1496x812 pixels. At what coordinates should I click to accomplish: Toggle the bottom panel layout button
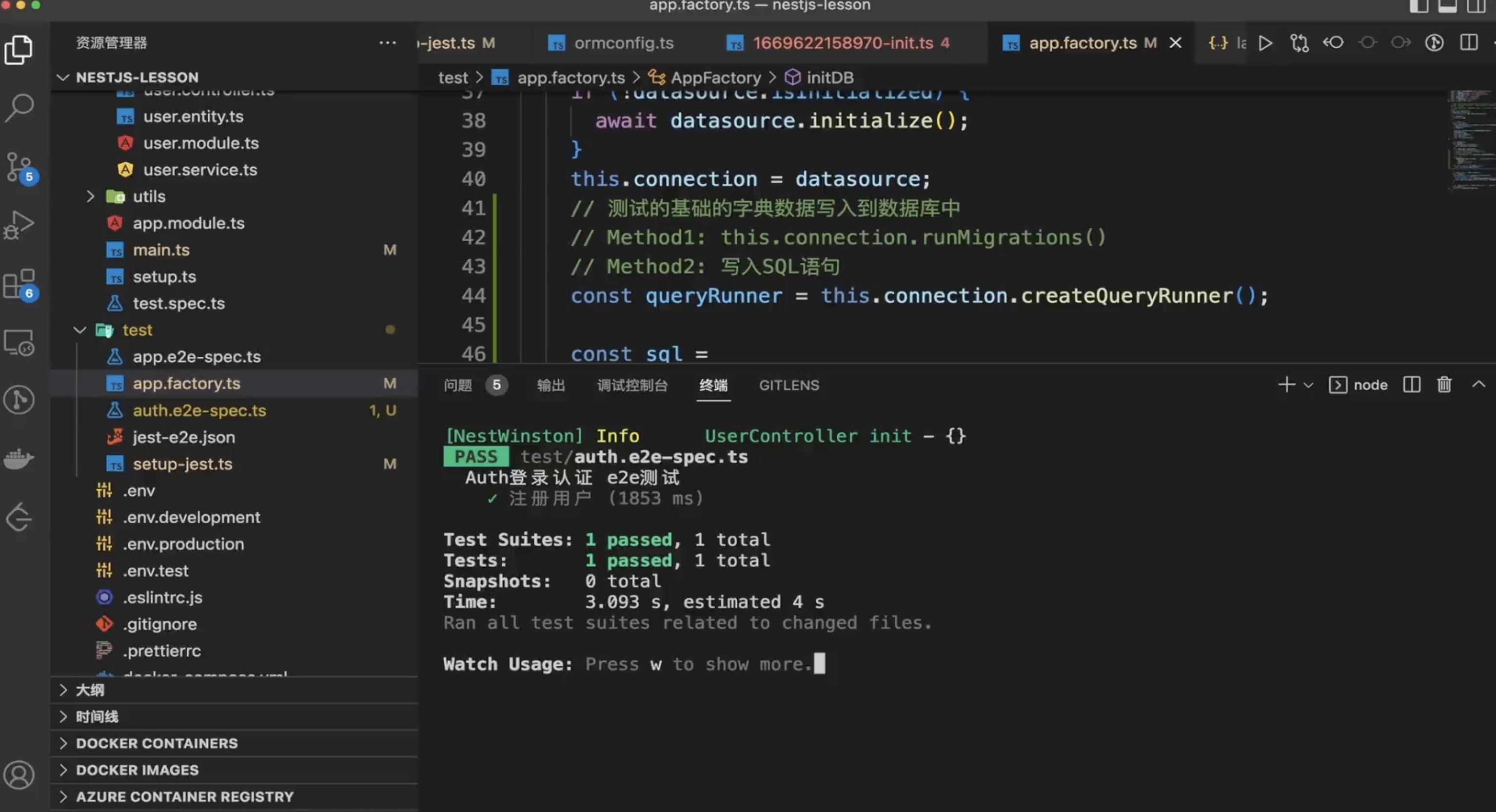(1447, 6)
